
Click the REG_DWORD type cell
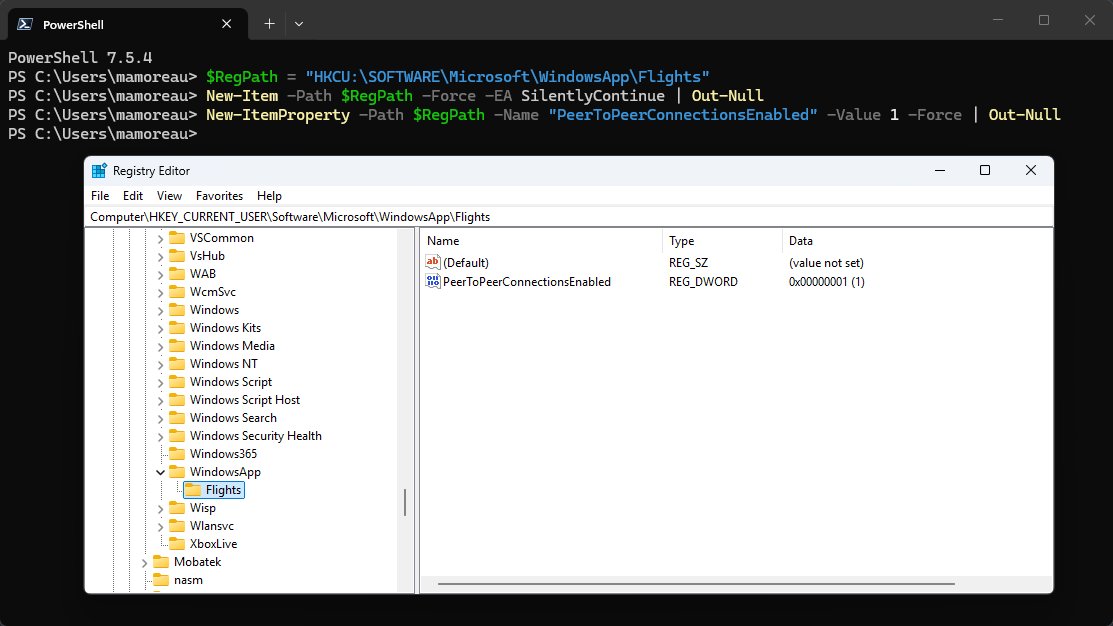(703, 282)
